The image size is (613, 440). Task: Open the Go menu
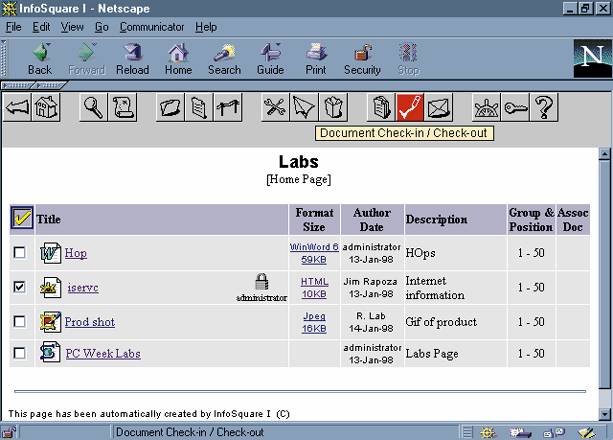(102, 27)
